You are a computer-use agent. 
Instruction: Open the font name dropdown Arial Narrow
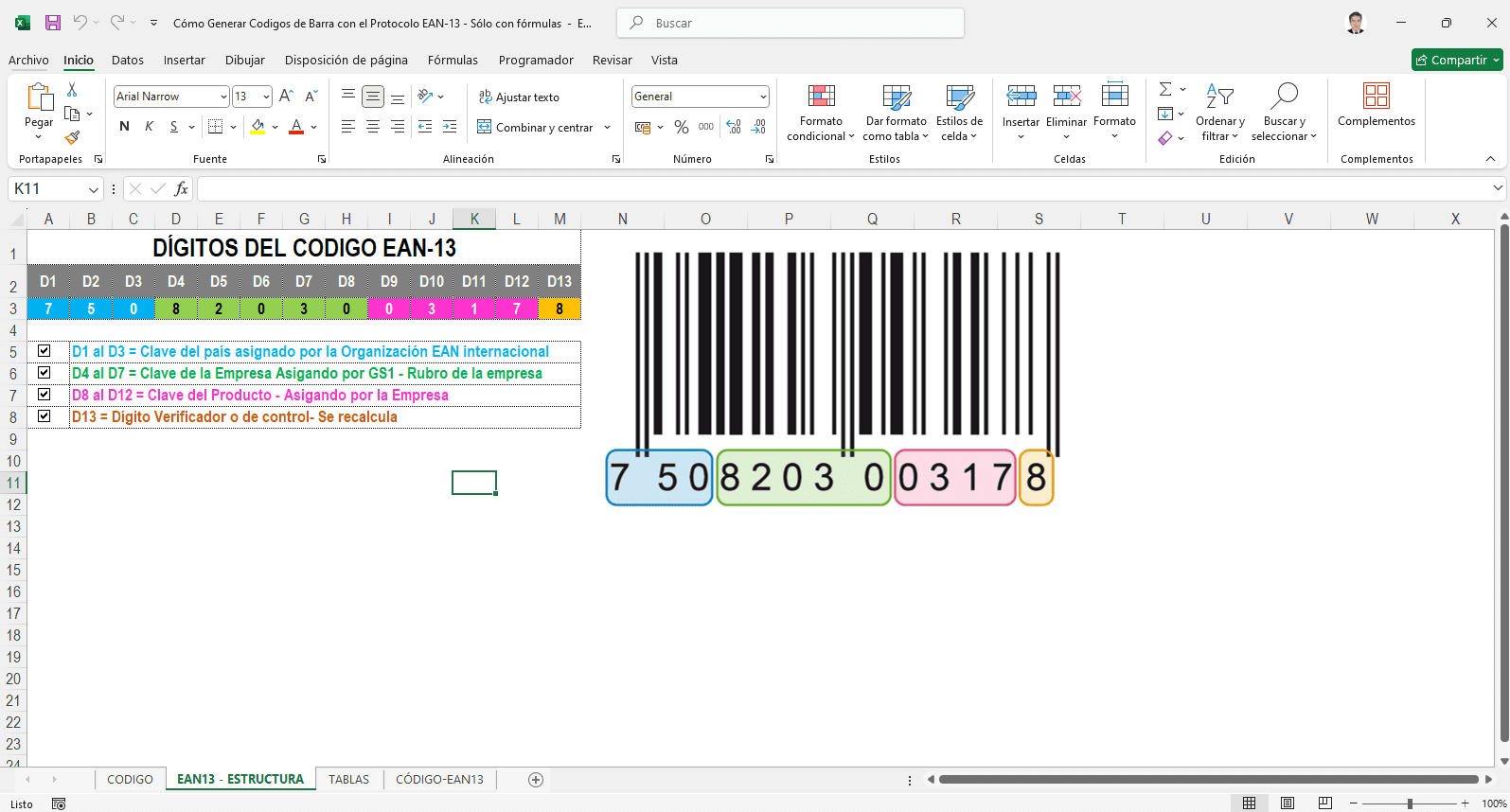(x=223, y=97)
